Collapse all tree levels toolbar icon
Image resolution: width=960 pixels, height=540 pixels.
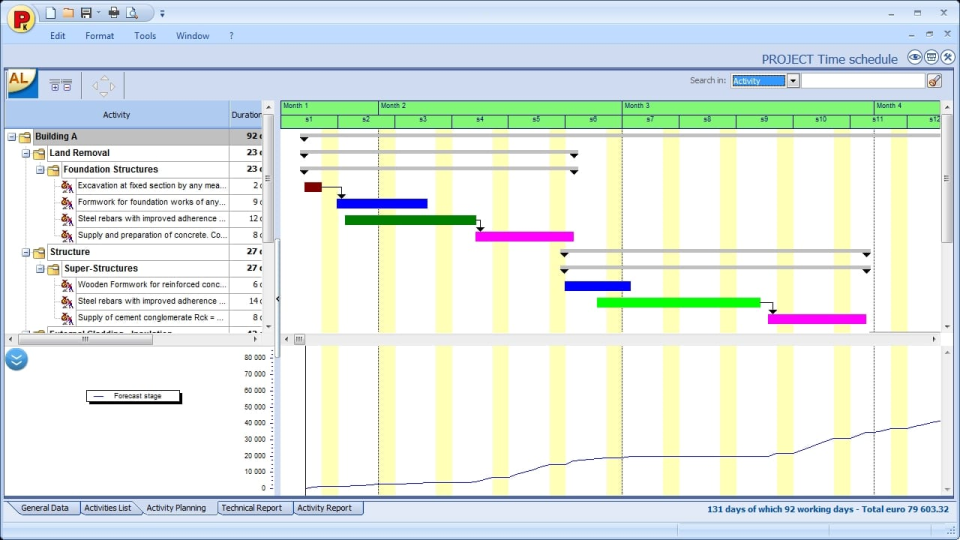[x=67, y=86]
